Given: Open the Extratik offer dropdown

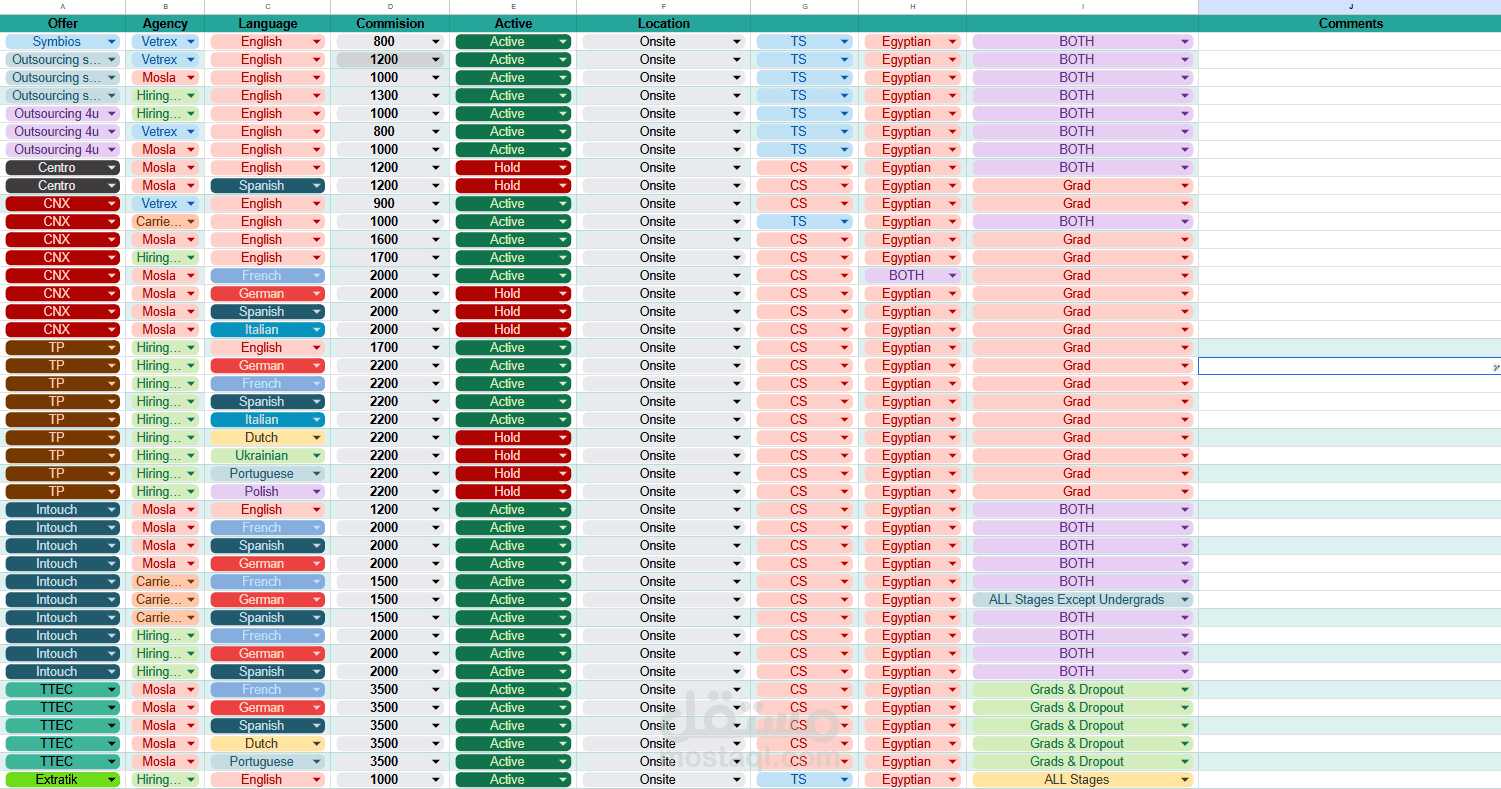Looking at the screenshot, I should point(63,780).
